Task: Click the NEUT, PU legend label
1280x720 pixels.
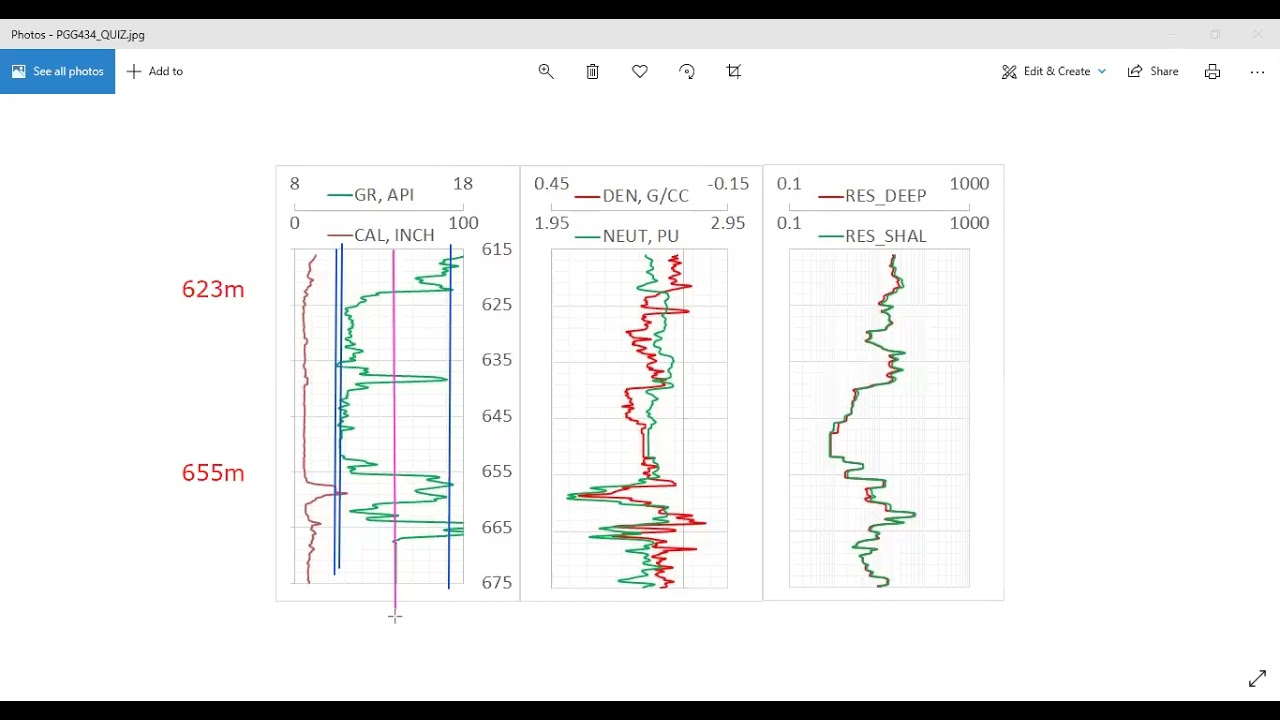Action: (x=641, y=236)
